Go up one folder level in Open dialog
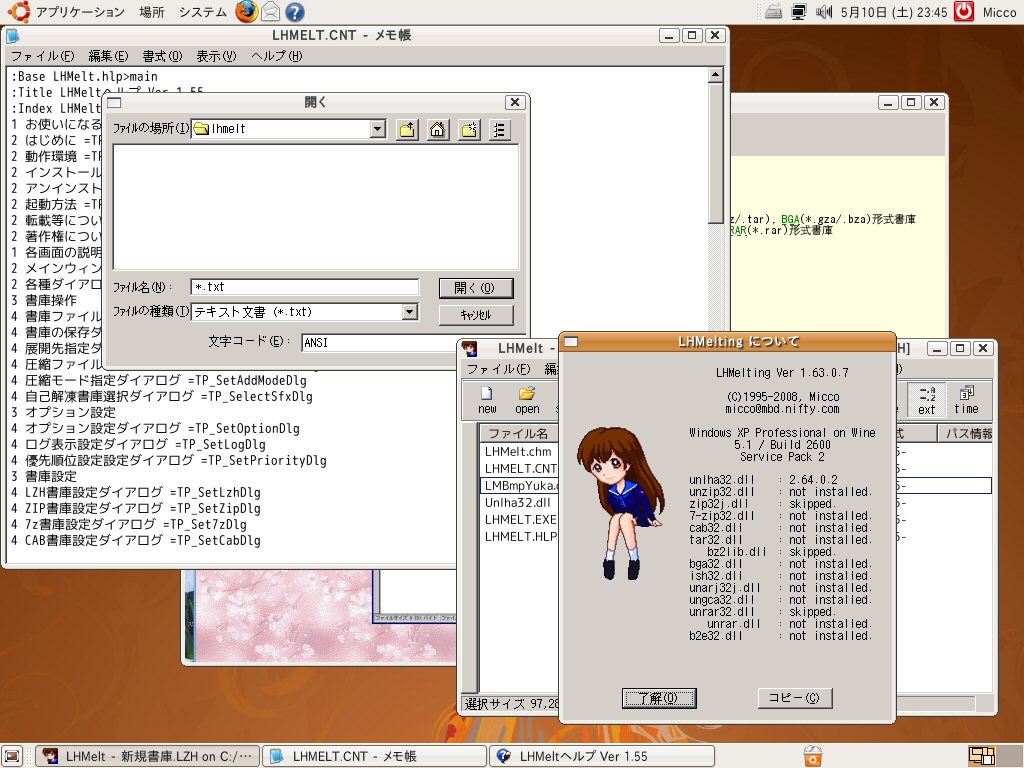Screen dimensions: 1024x768 [408, 129]
